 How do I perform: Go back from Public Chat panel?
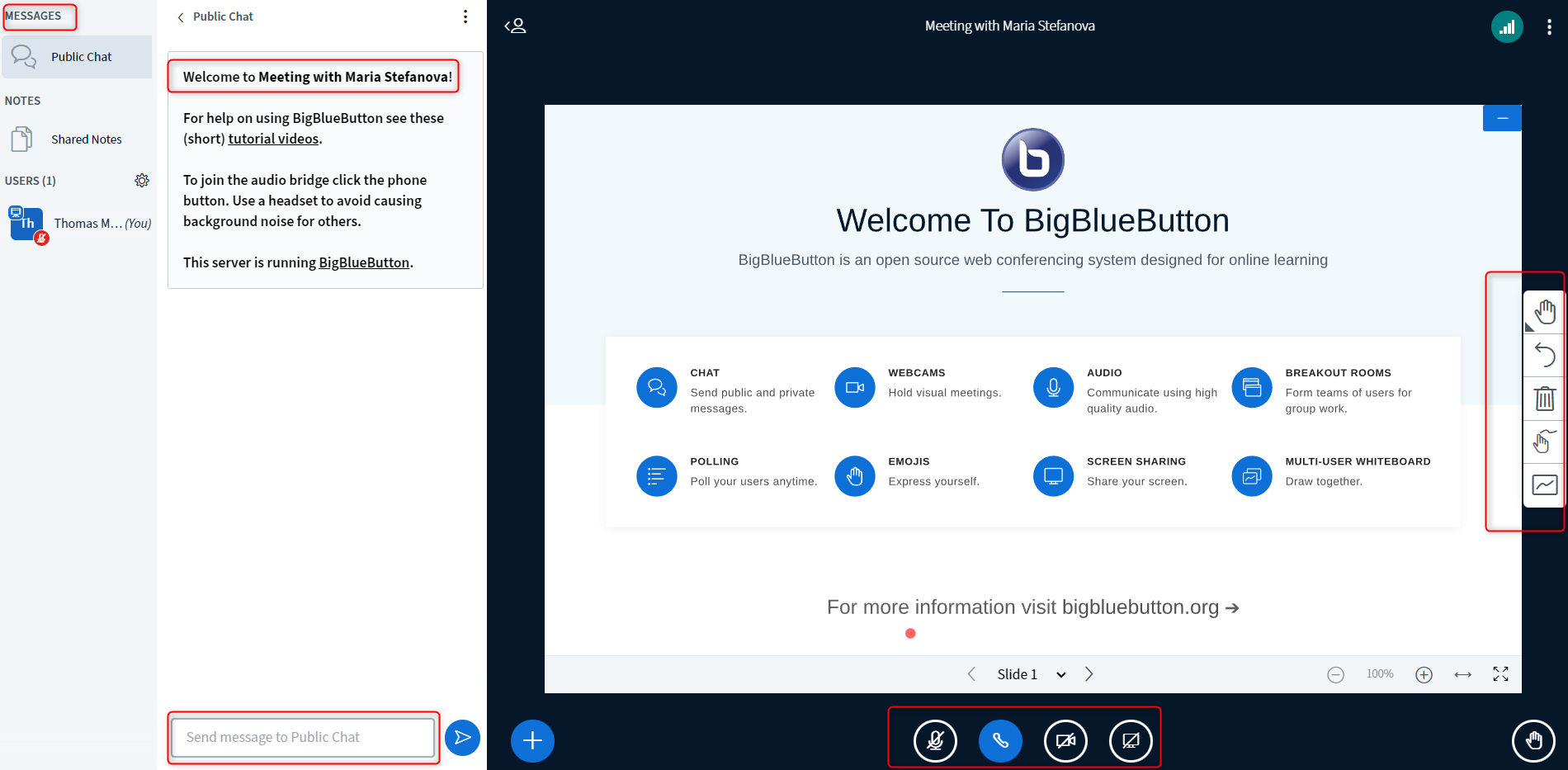pos(180,16)
